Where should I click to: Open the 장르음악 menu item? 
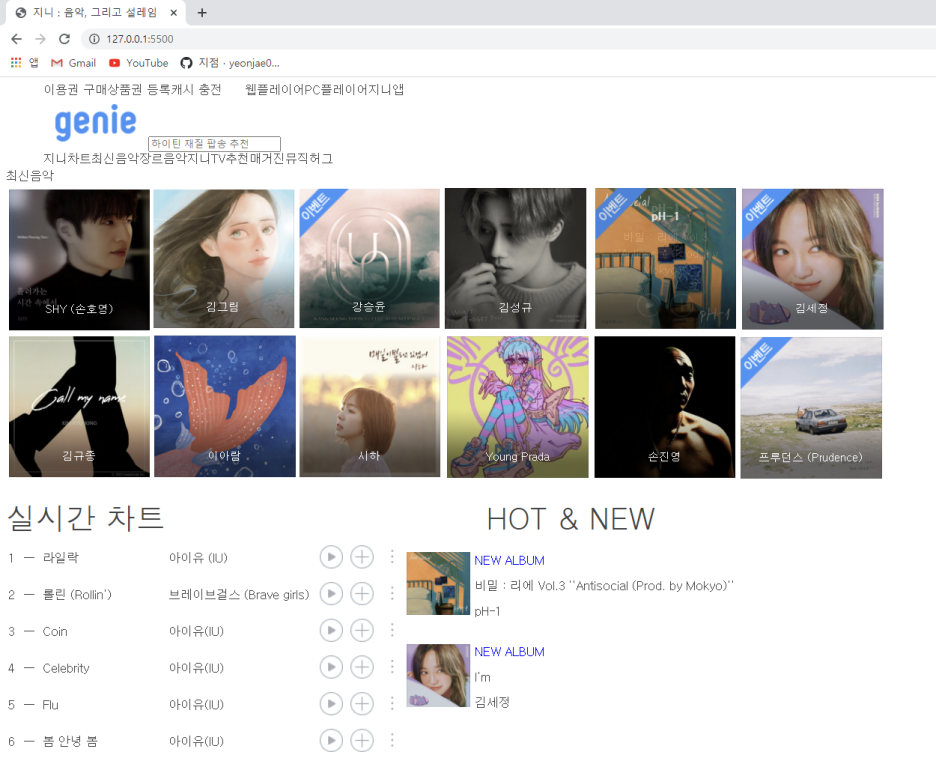coord(162,158)
